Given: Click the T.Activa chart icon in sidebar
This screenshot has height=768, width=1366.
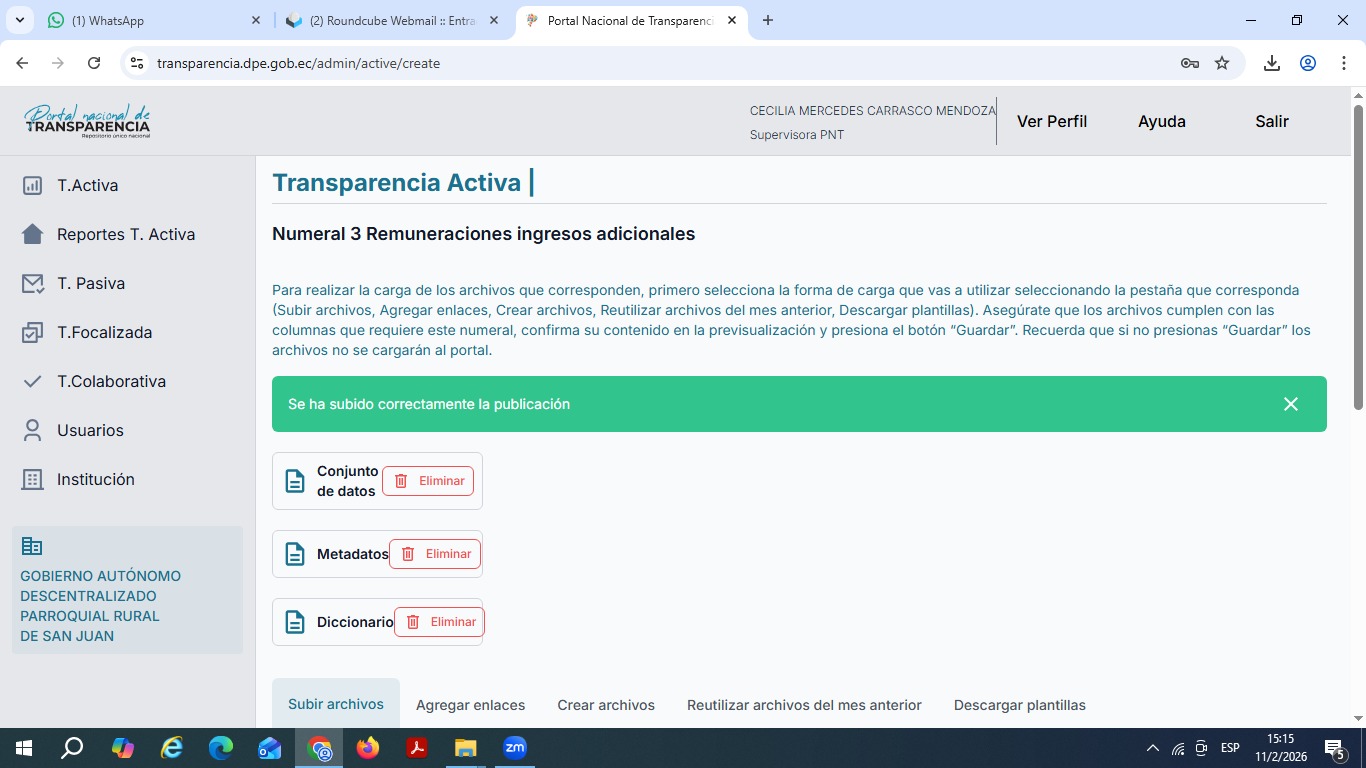Looking at the screenshot, I should 32,186.
